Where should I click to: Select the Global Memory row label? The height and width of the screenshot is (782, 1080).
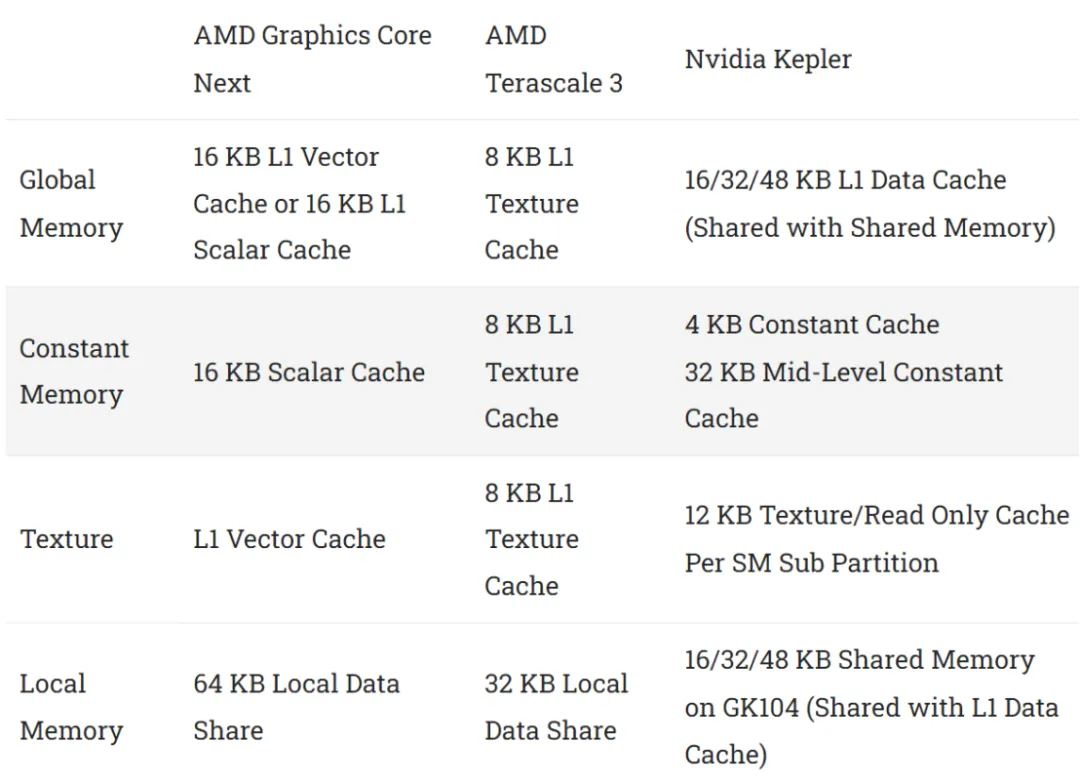point(71,203)
